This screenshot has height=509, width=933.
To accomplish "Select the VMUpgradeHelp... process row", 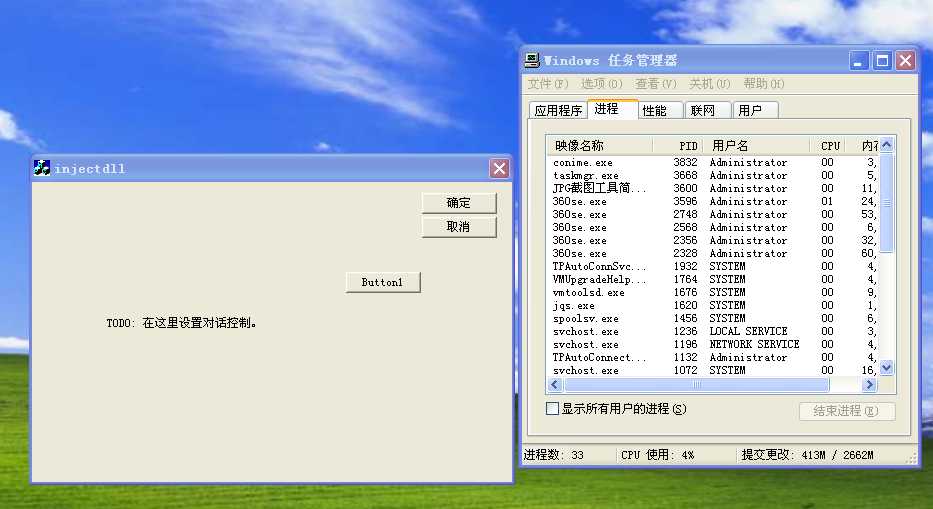I will click(713, 280).
